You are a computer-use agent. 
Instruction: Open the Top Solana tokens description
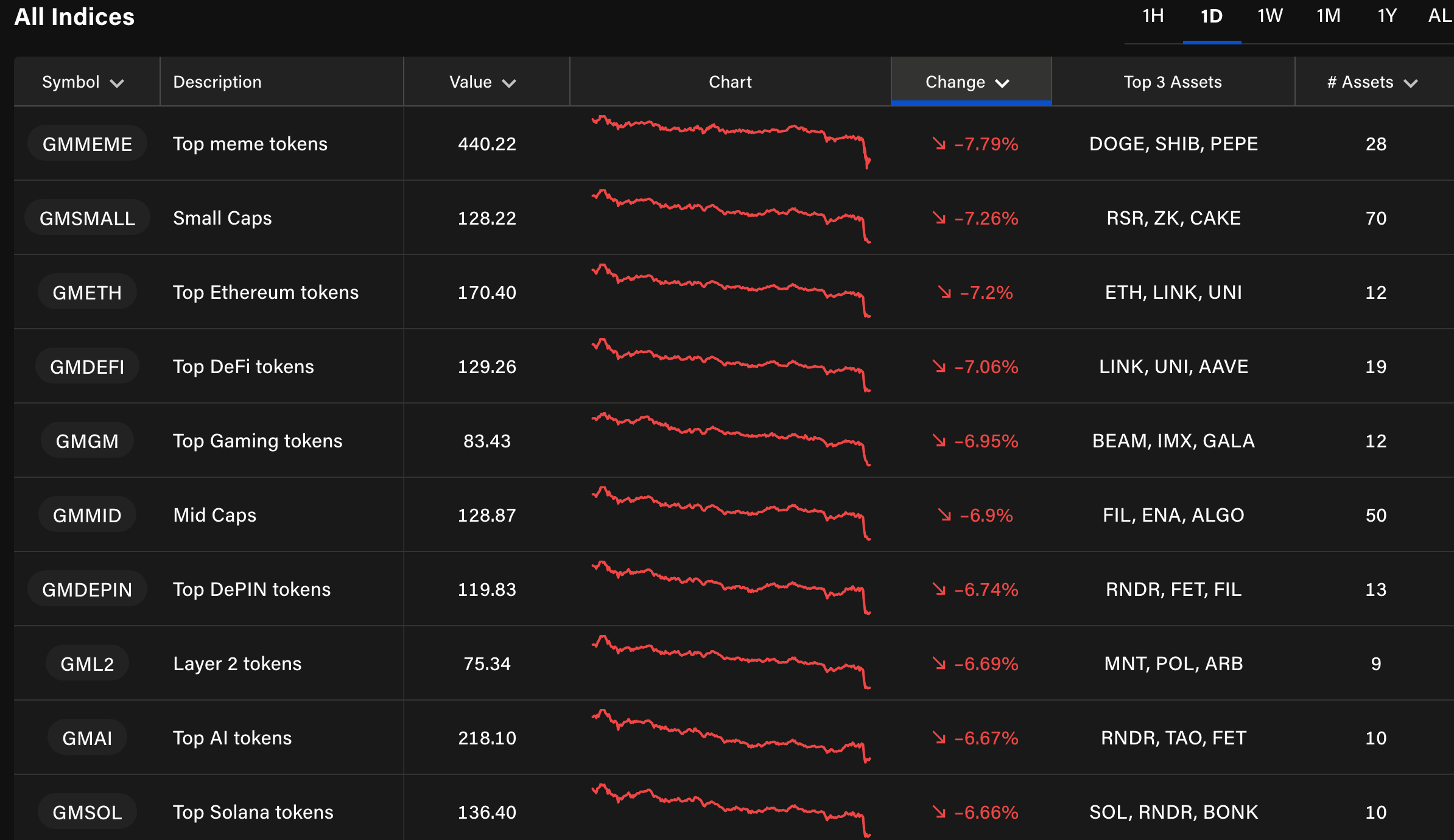(x=253, y=812)
